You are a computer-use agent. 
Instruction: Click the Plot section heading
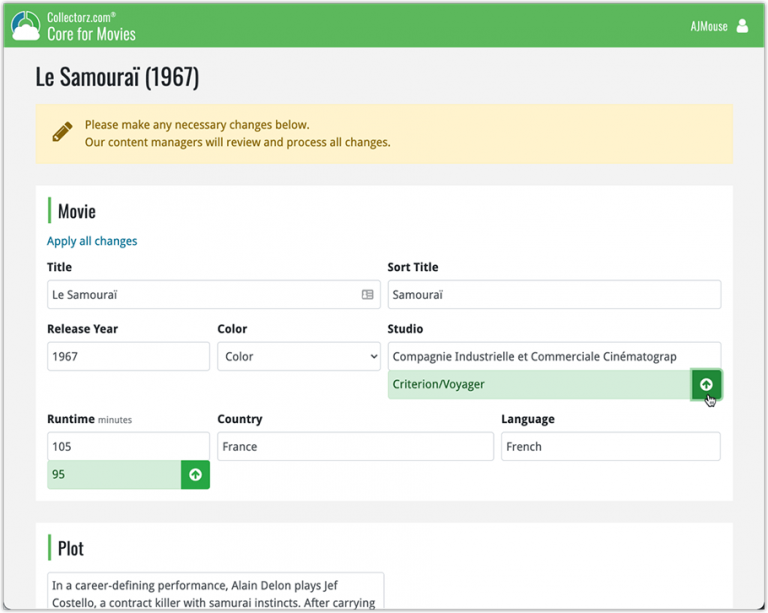click(71, 548)
